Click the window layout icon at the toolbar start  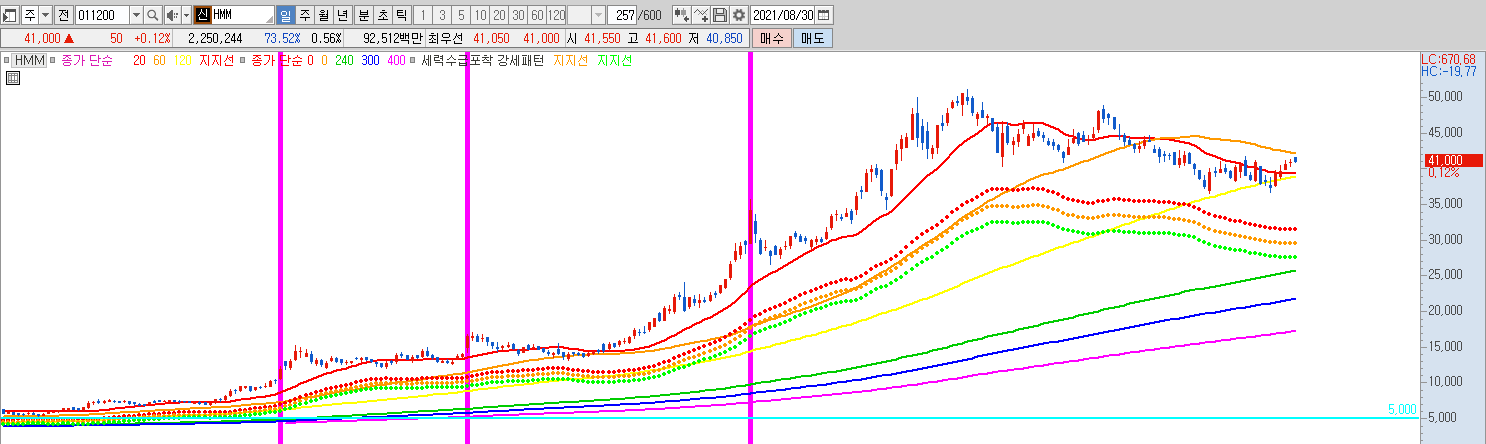coord(10,15)
